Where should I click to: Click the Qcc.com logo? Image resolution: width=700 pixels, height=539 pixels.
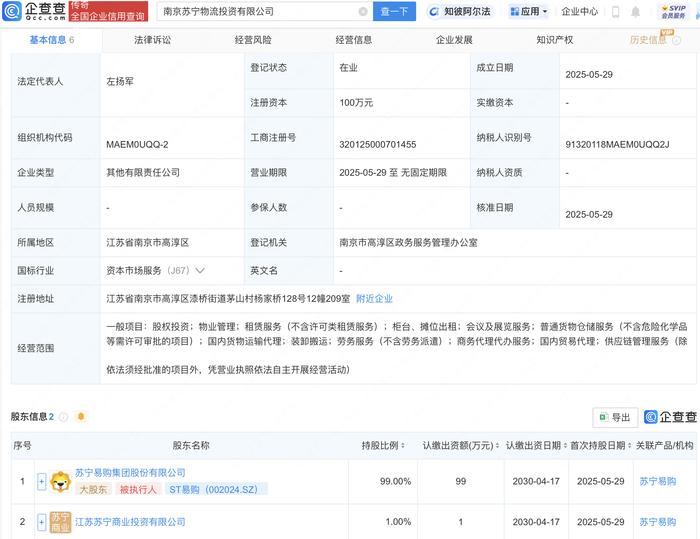pyautogui.click(x=34, y=11)
